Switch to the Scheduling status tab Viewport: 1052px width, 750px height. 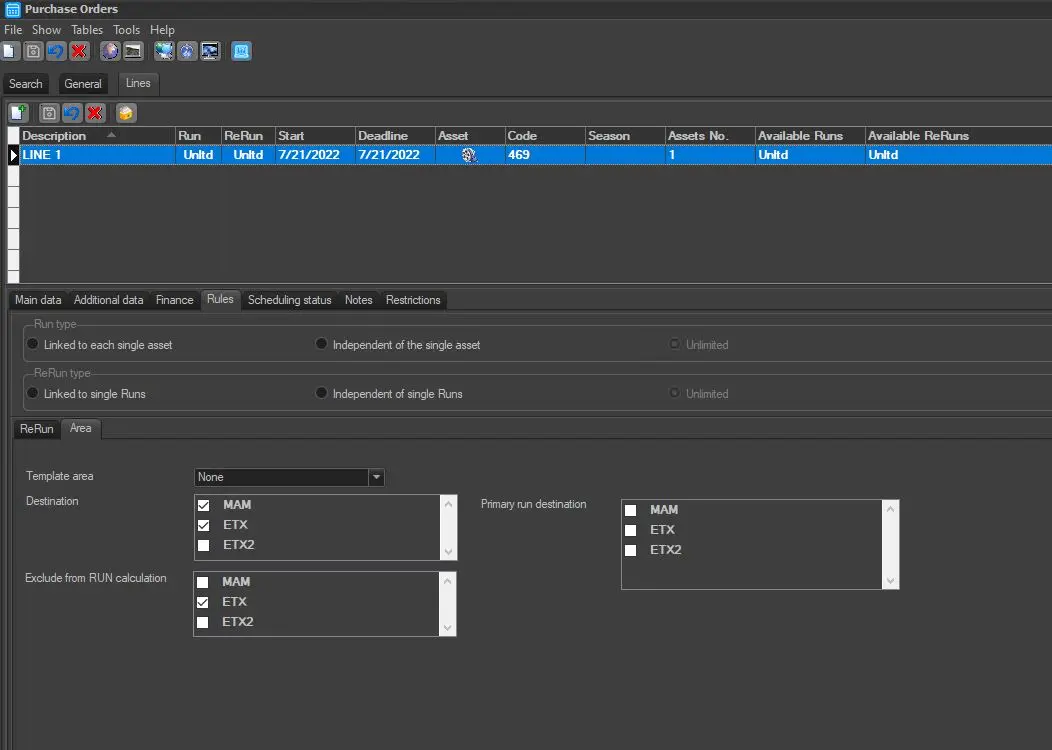click(289, 300)
